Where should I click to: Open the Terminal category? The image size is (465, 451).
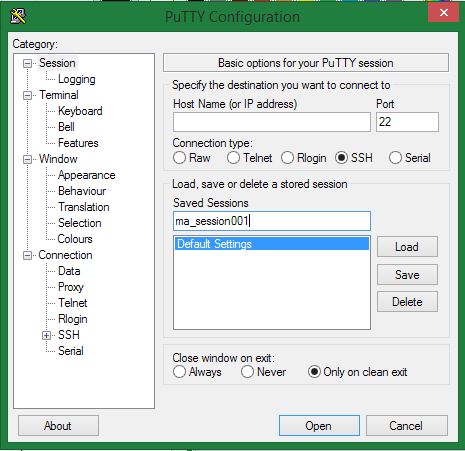59,95
